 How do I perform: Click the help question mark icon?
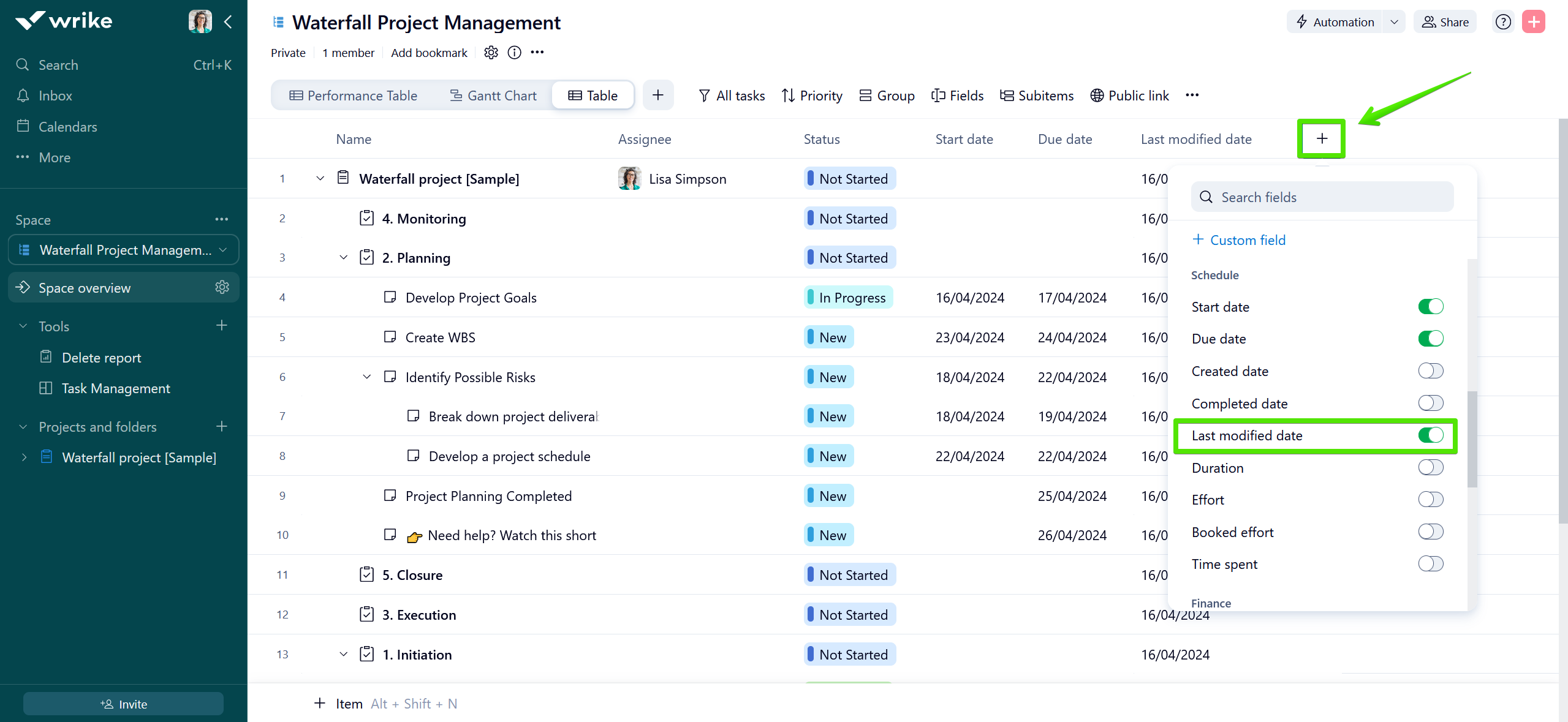(x=1503, y=22)
